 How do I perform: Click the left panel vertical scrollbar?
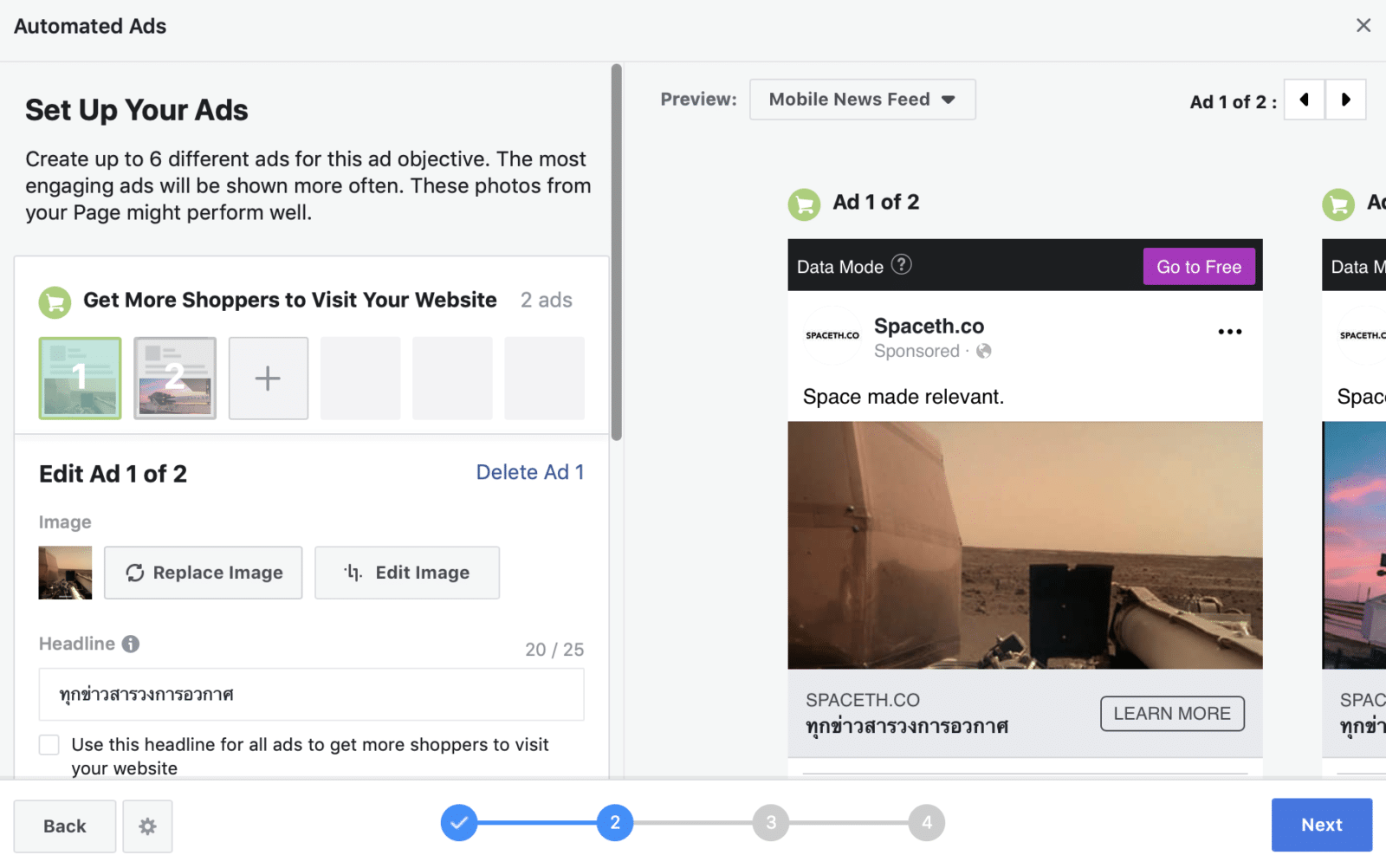pos(616,251)
